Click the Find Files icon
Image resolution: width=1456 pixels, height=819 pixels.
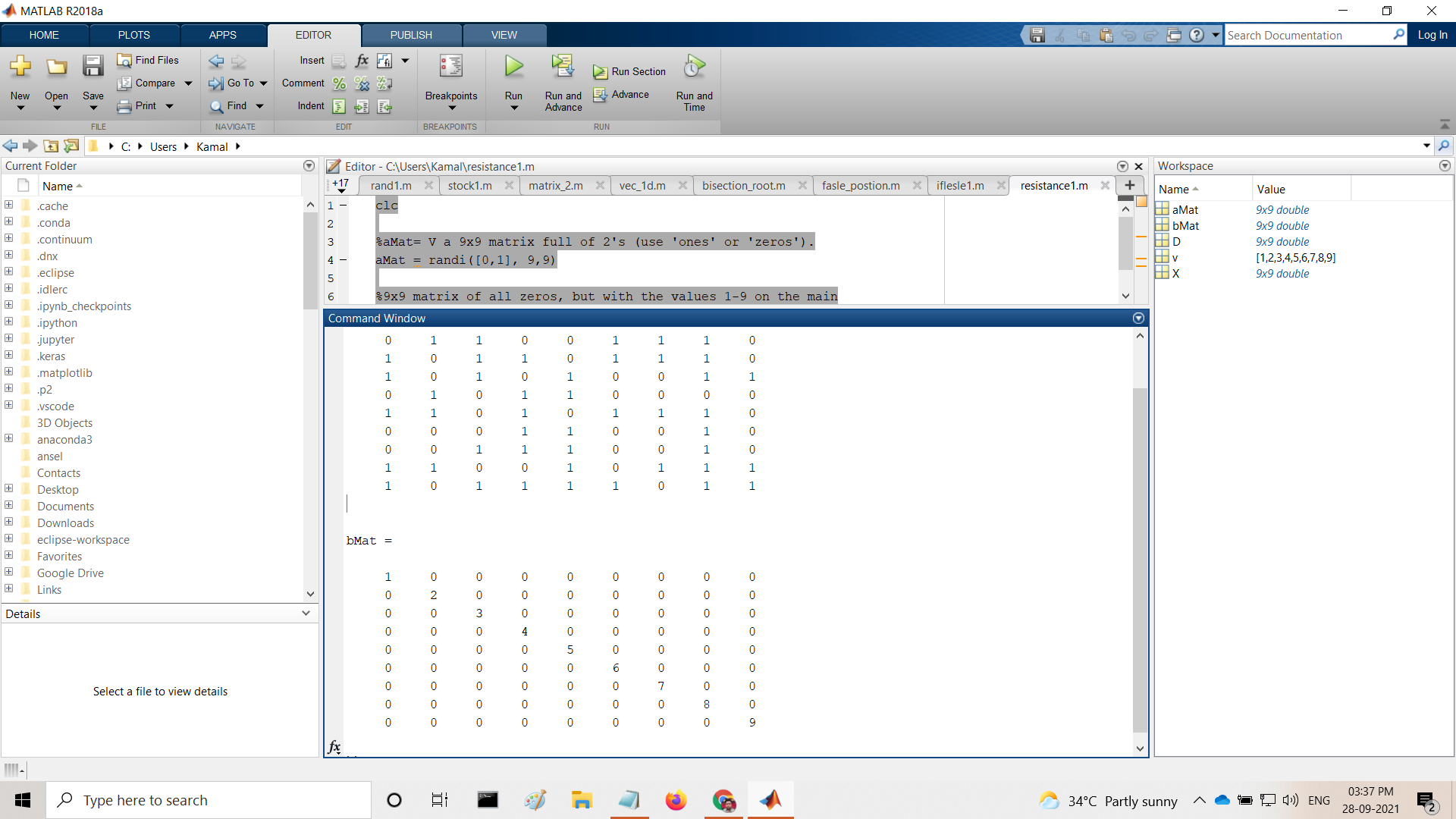point(124,60)
